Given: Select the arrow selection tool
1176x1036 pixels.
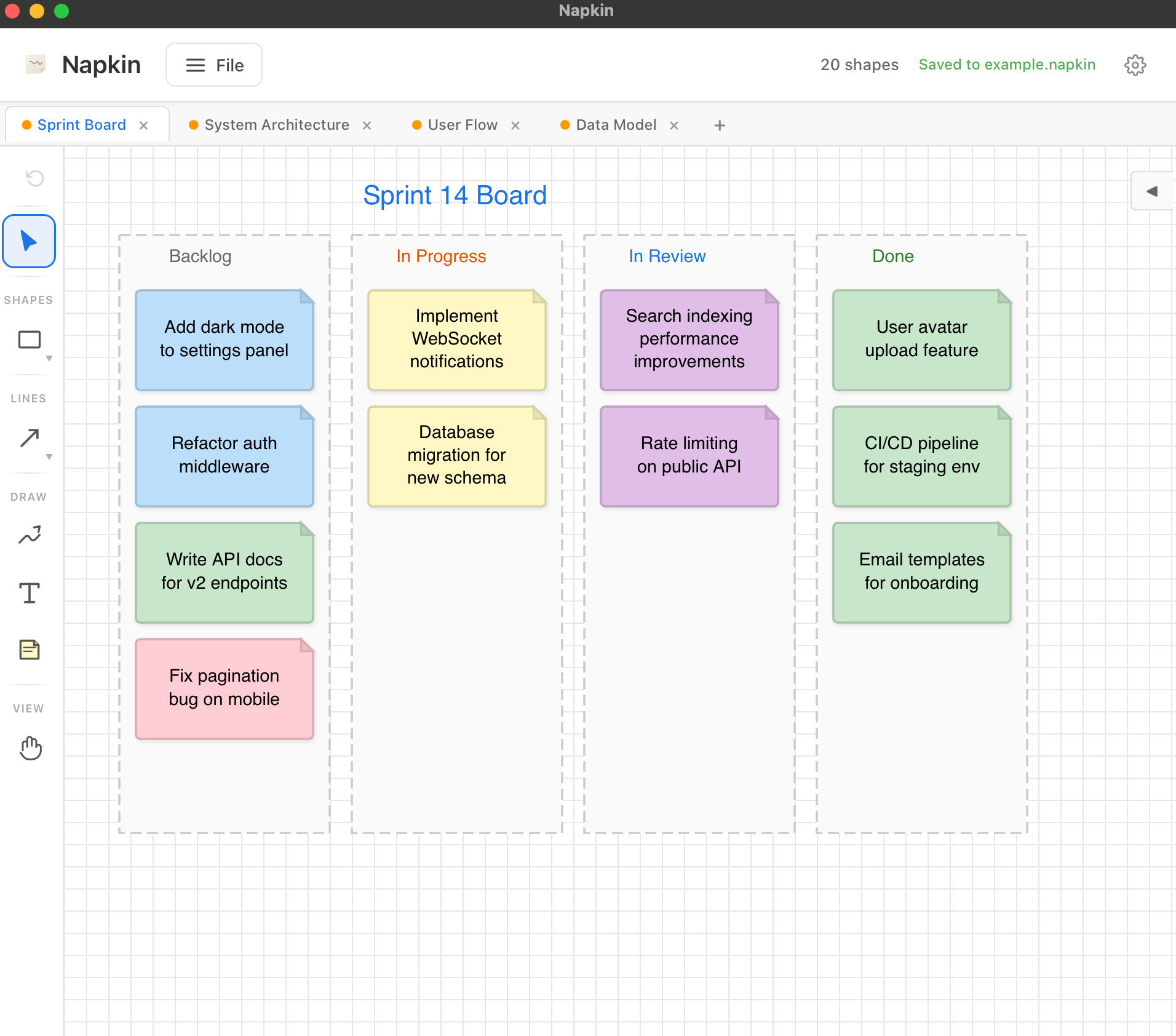Looking at the screenshot, I should [28, 241].
